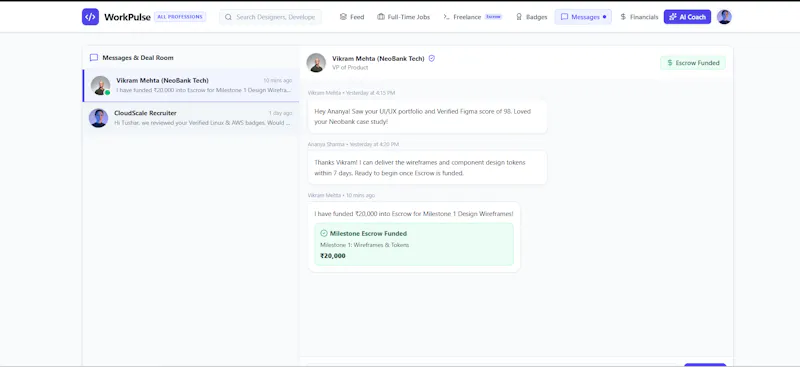Open the Financials tab
This screenshot has height=367, width=800.
[639, 17]
